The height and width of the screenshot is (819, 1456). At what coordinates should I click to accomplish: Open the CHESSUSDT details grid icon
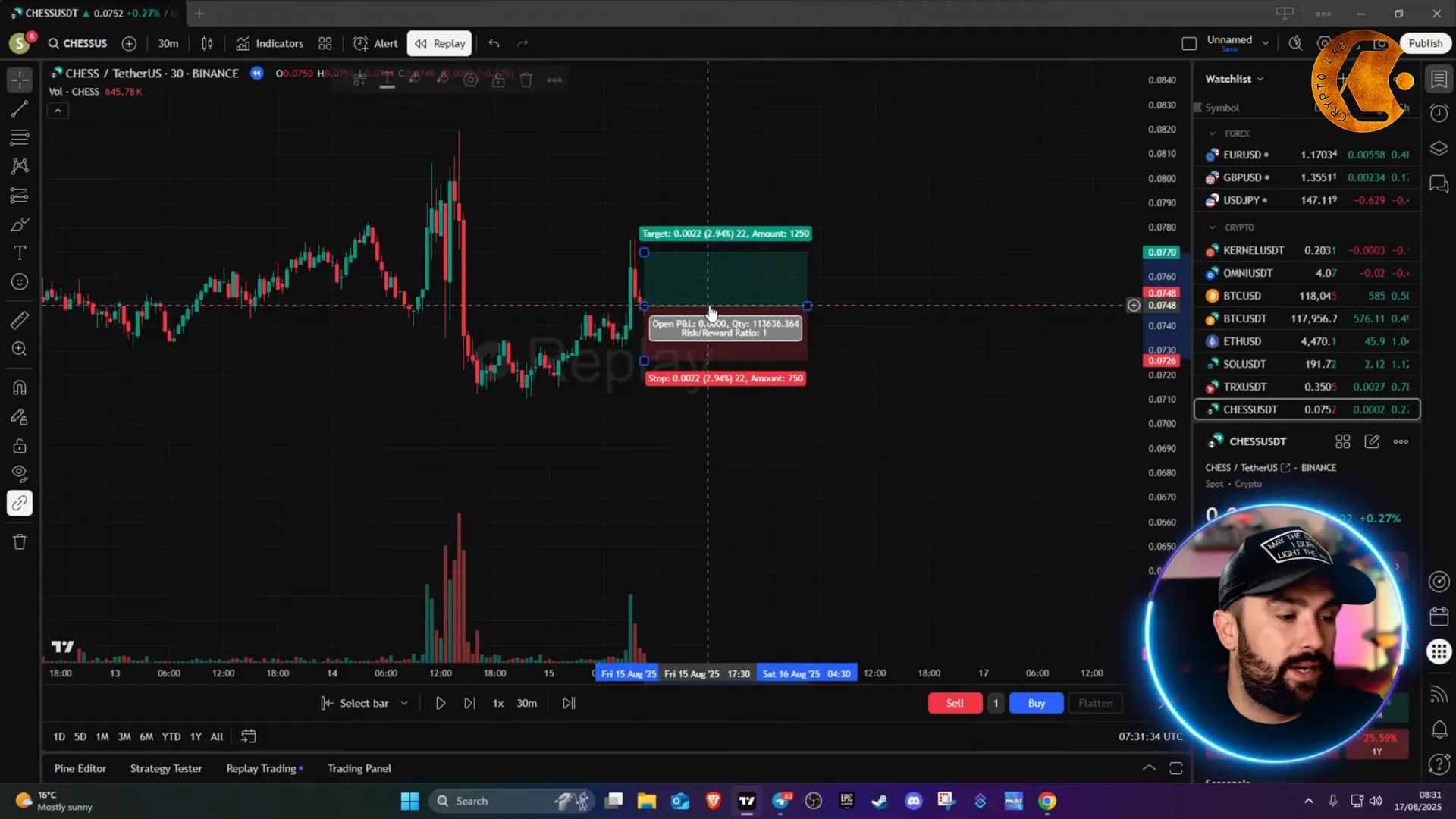(1342, 441)
